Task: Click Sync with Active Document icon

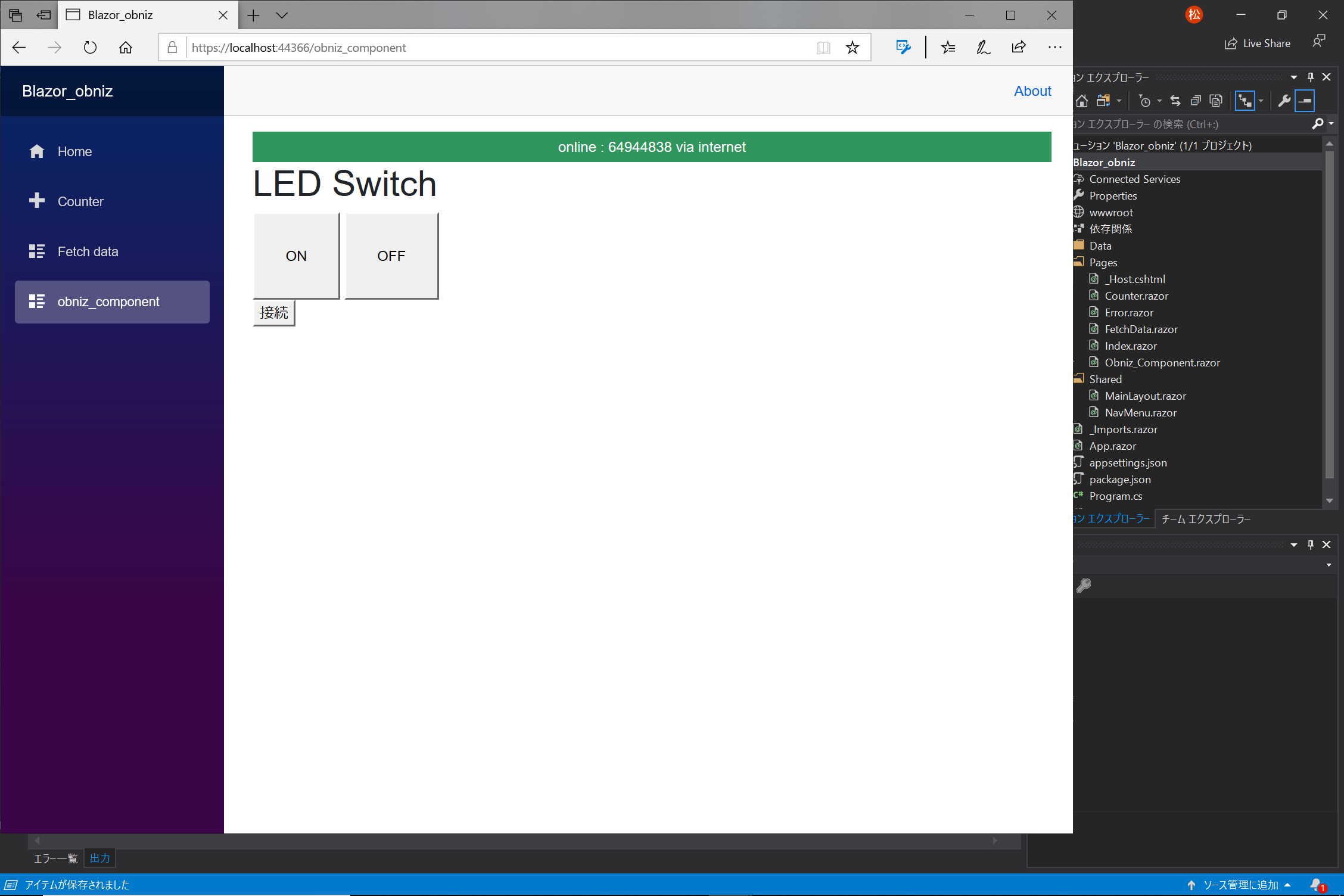Action: (x=1175, y=101)
